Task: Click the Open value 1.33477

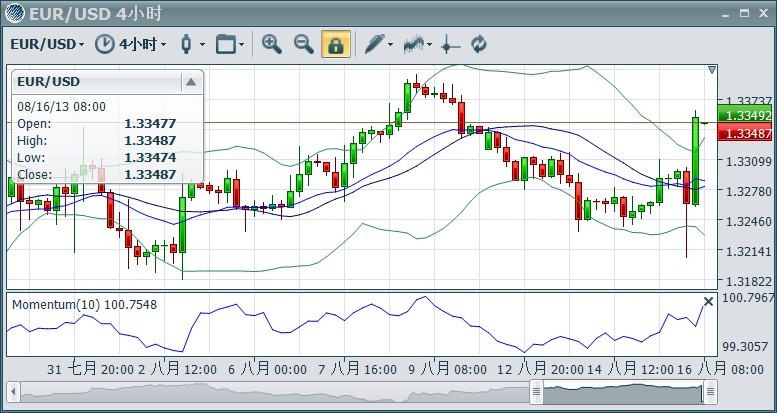Action: [150, 124]
